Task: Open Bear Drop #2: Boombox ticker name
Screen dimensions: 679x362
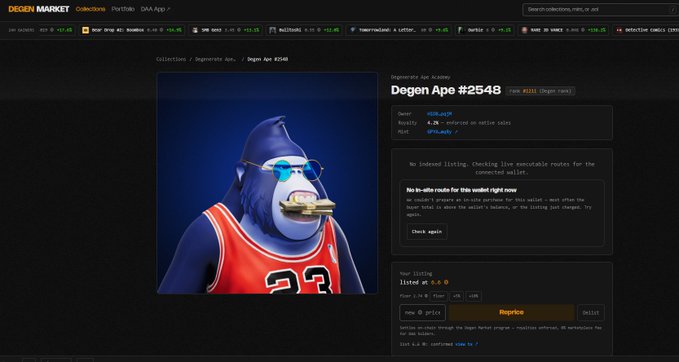Action: point(118,30)
